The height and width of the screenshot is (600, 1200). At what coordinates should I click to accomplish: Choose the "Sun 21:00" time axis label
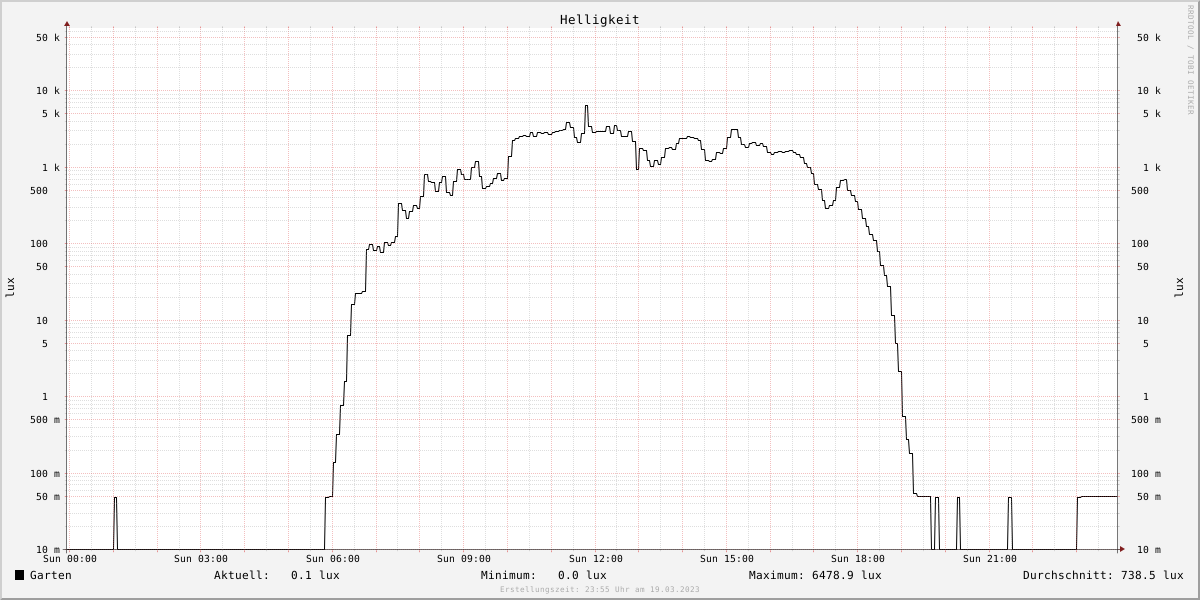tap(990, 559)
